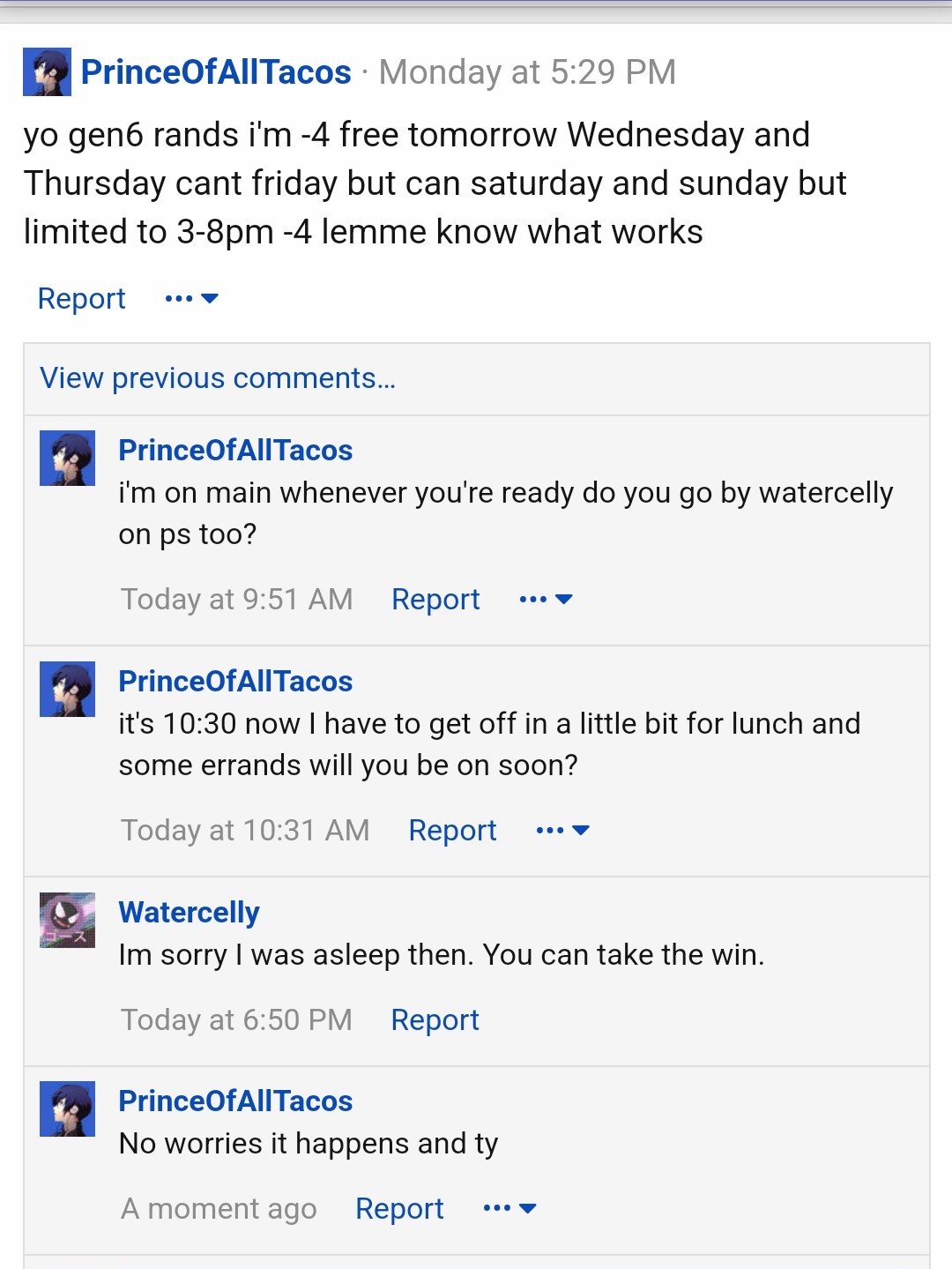Open avatar on 9:51 AM comment
Screen dimensions: 952x1269
point(67,458)
